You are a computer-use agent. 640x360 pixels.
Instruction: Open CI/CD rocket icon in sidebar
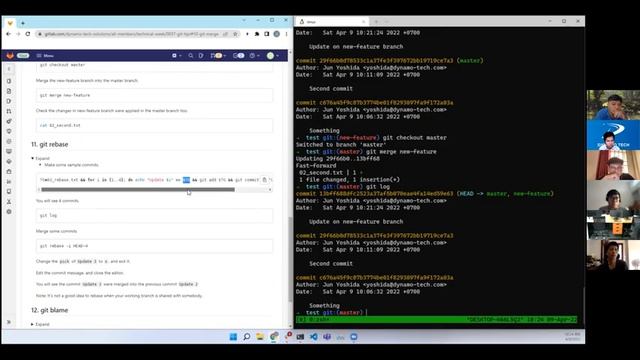coord(9,121)
